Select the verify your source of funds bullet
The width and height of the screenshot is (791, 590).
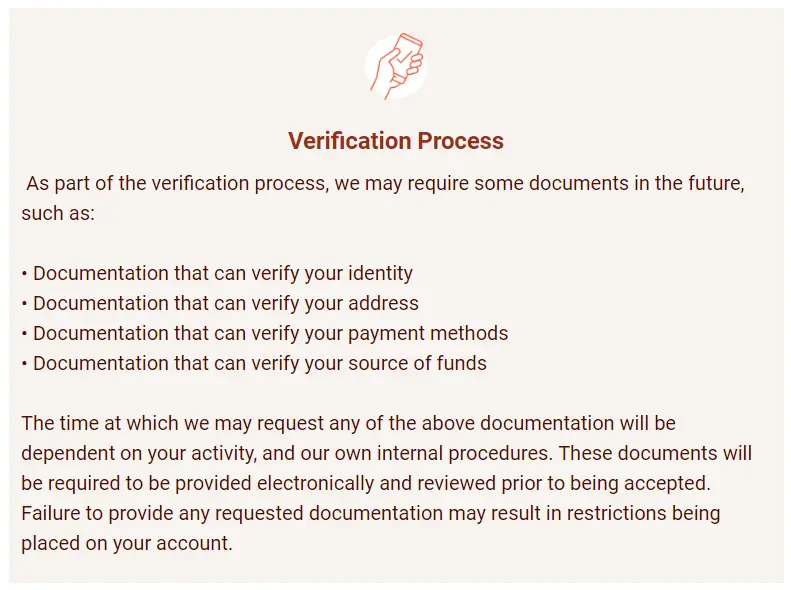(254, 363)
